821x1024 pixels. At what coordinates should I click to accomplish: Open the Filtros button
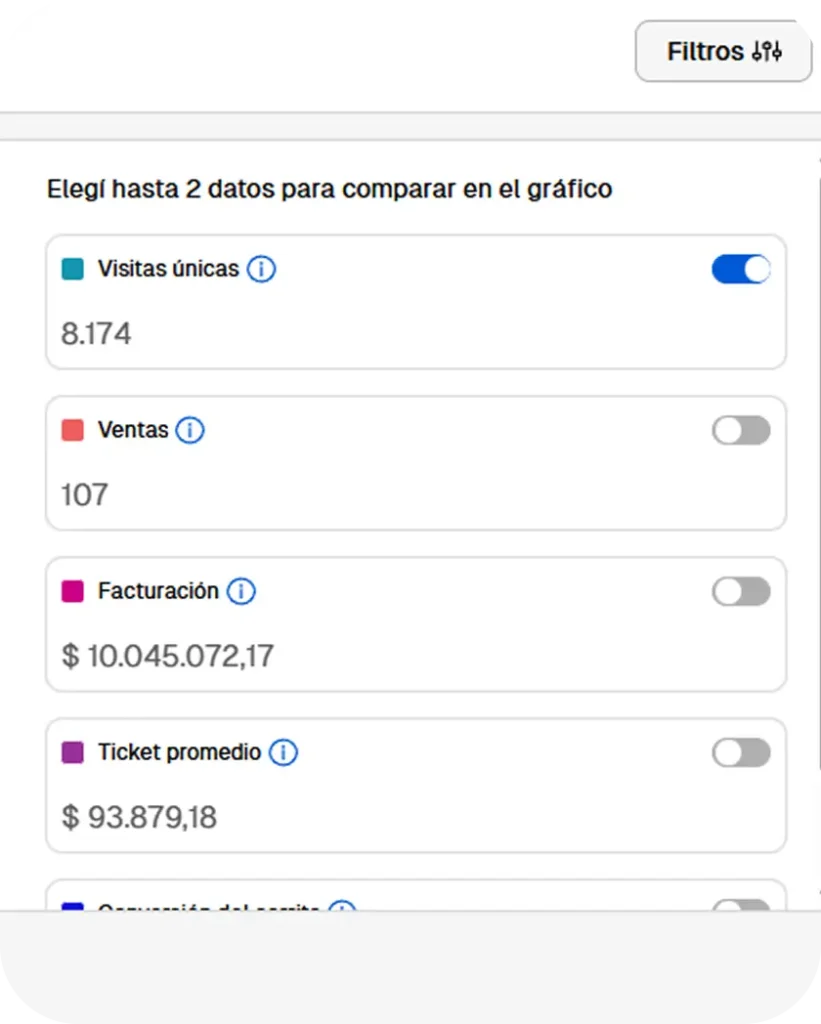pyautogui.click(x=723, y=51)
